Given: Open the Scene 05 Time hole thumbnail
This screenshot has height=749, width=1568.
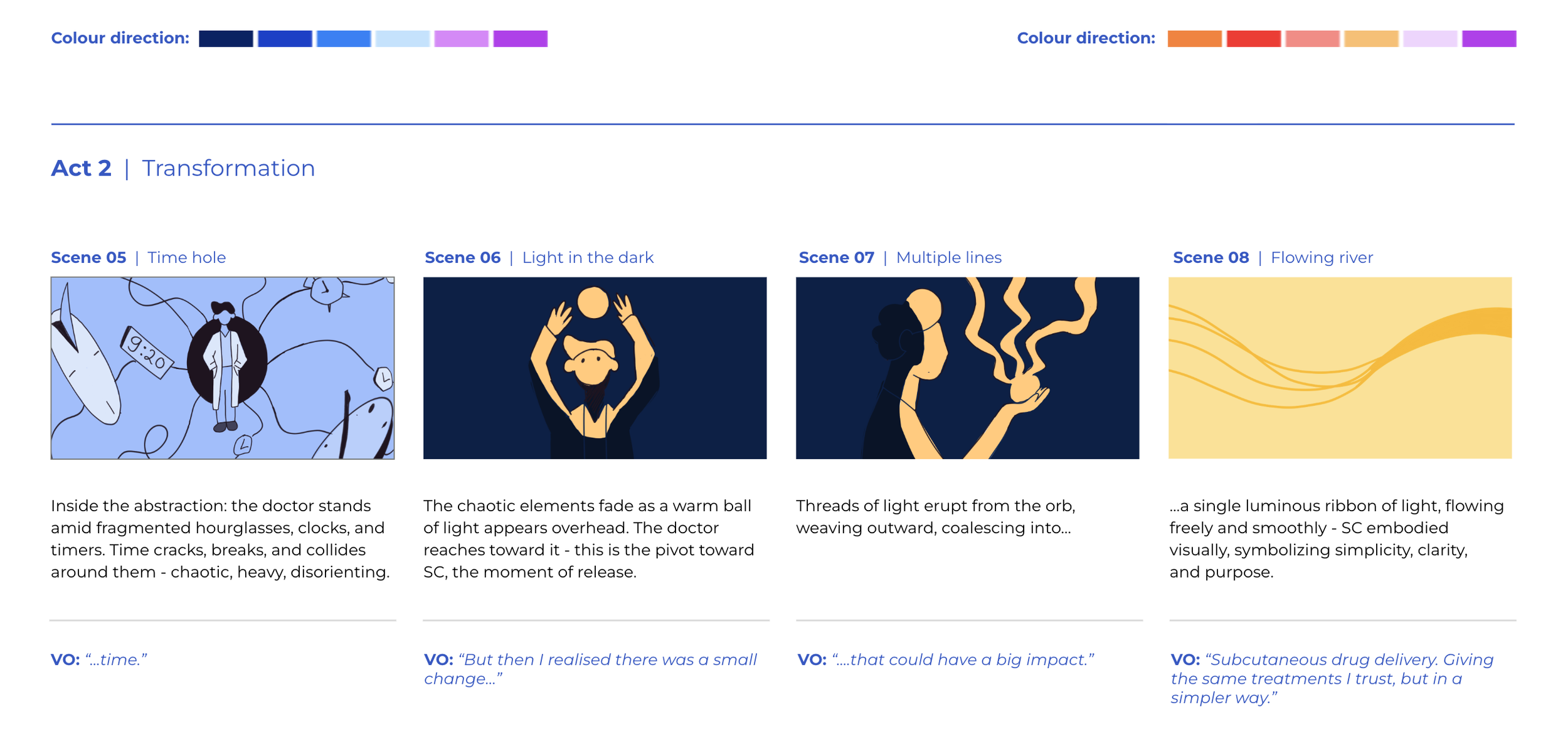Looking at the screenshot, I should 223,368.
